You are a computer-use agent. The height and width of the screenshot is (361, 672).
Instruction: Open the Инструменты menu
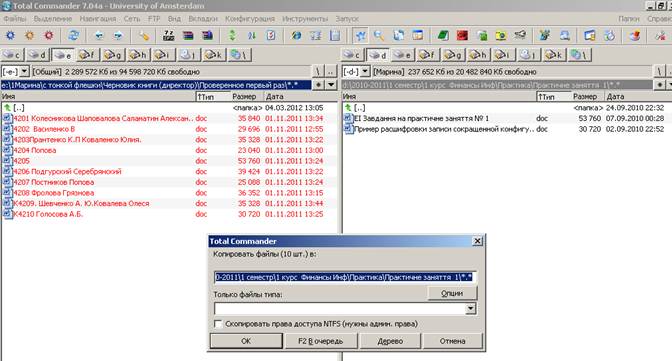click(305, 19)
